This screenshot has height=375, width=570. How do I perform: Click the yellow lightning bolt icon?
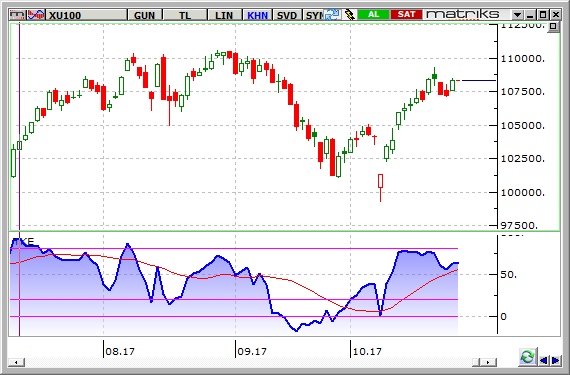[x=349, y=15]
